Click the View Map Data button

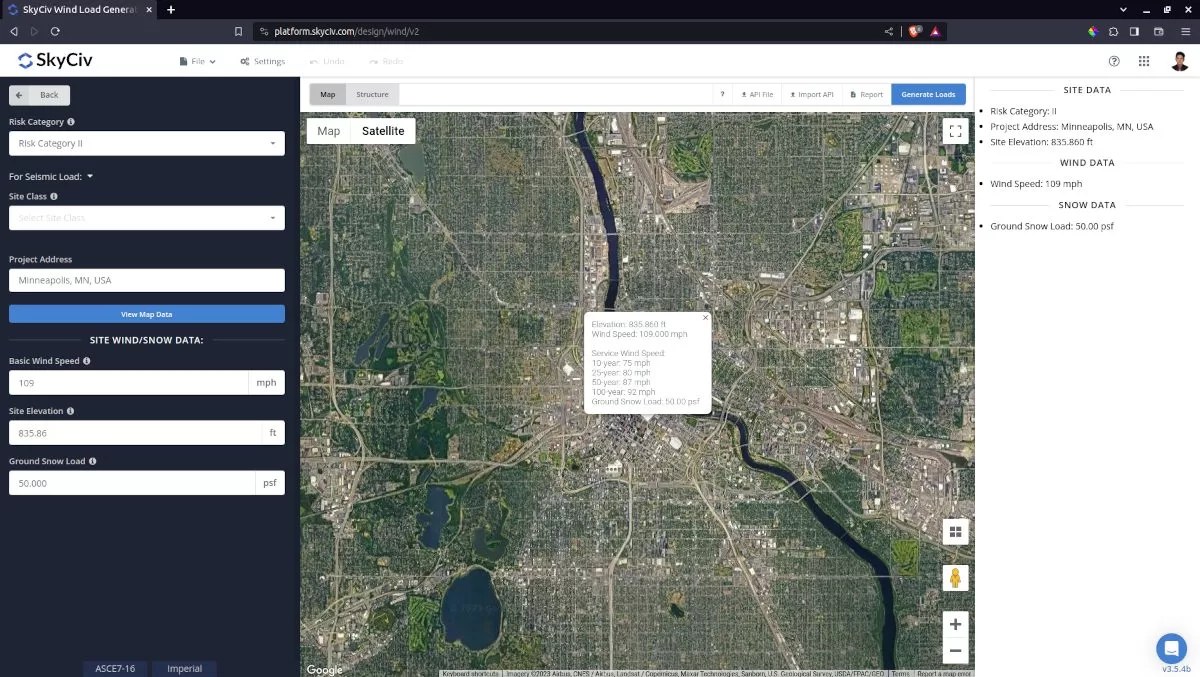click(147, 314)
